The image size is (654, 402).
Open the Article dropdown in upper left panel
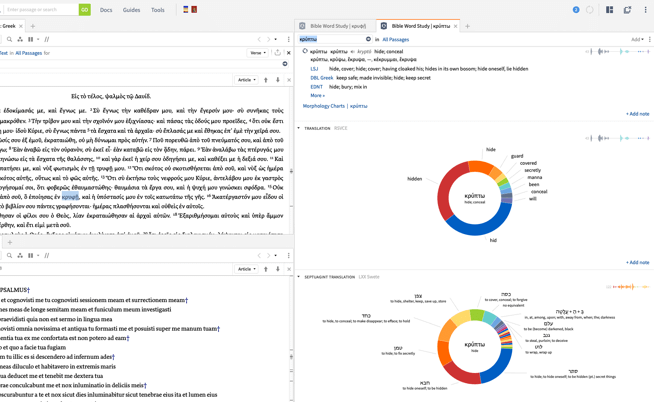(x=247, y=80)
